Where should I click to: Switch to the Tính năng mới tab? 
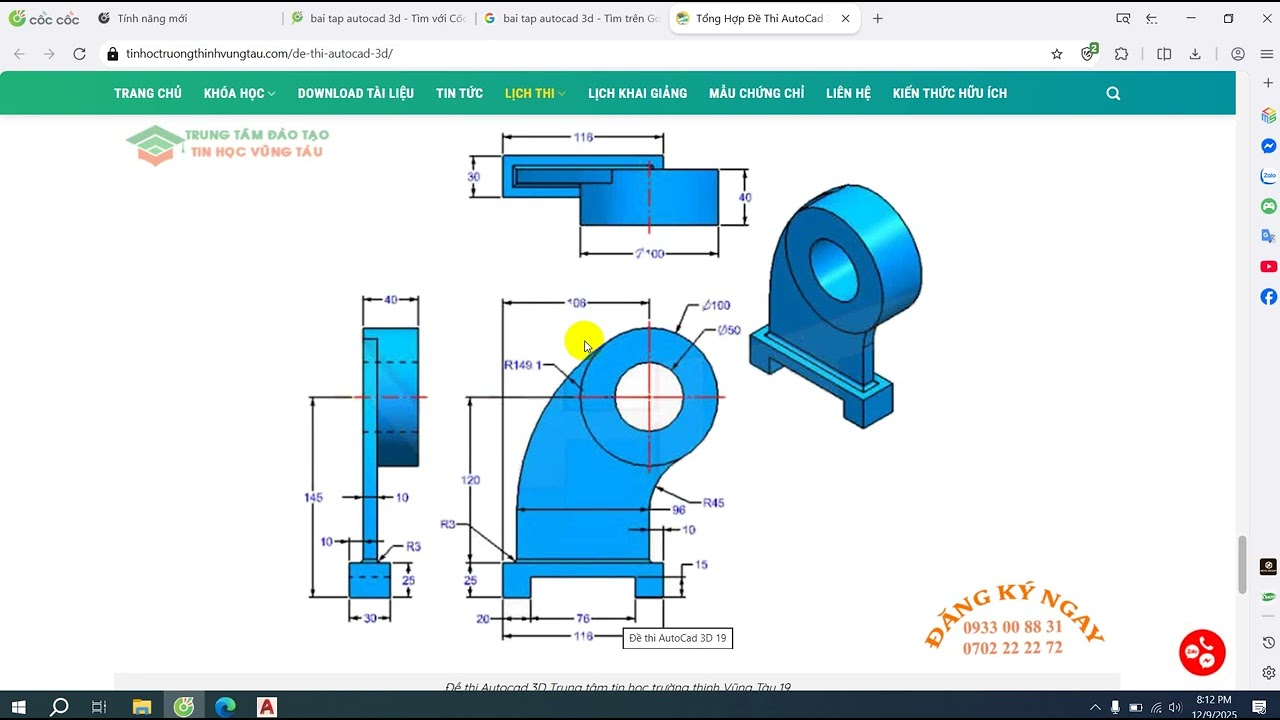(x=186, y=18)
